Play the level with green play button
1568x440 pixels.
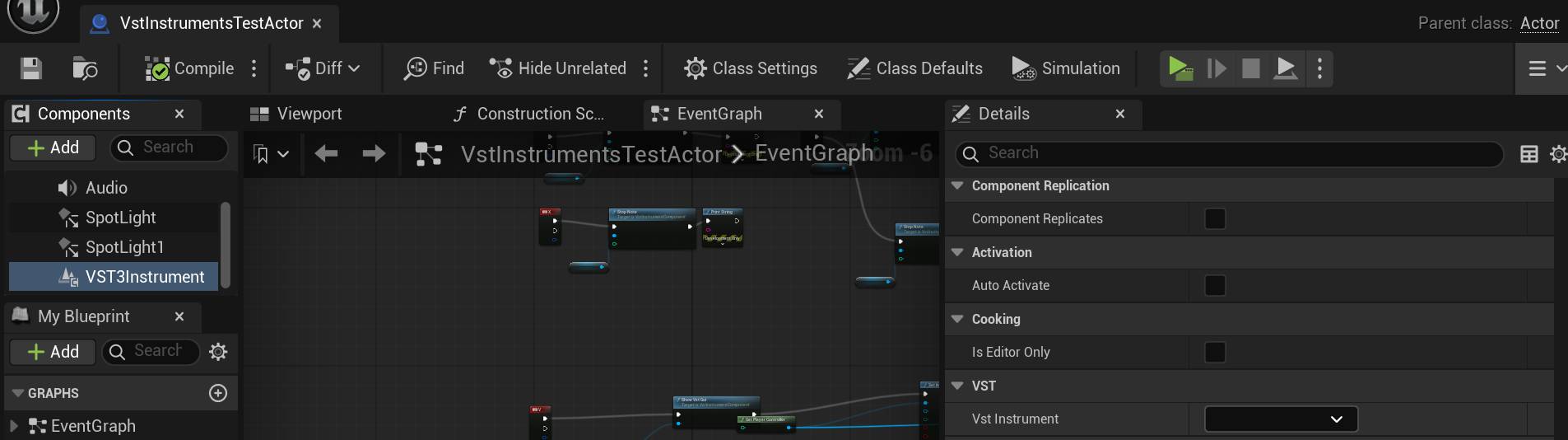[1180, 68]
